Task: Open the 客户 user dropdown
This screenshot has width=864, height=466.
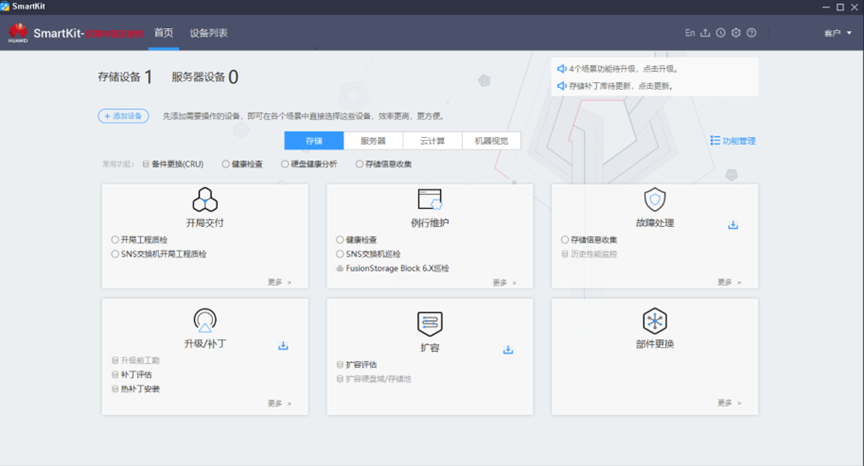Action: 838,33
